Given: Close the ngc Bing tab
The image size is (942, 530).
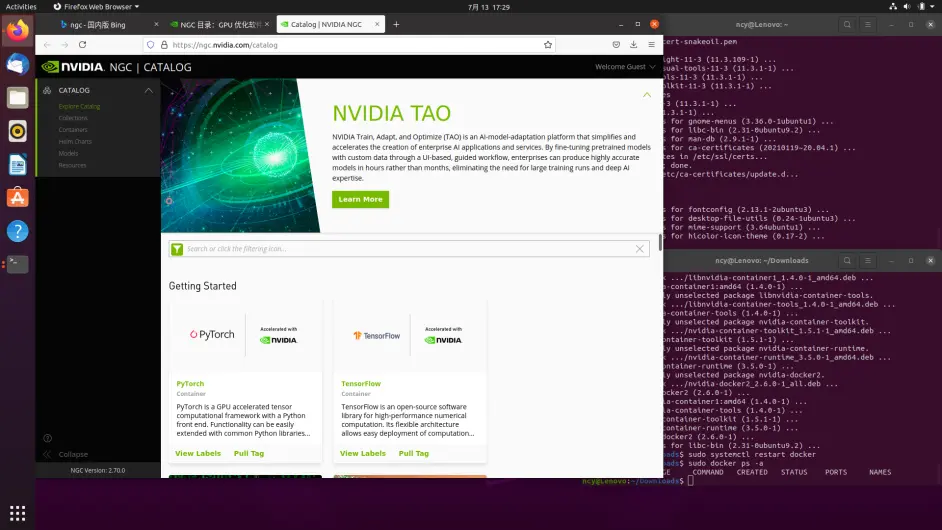Looking at the screenshot, I should point(156,25).
